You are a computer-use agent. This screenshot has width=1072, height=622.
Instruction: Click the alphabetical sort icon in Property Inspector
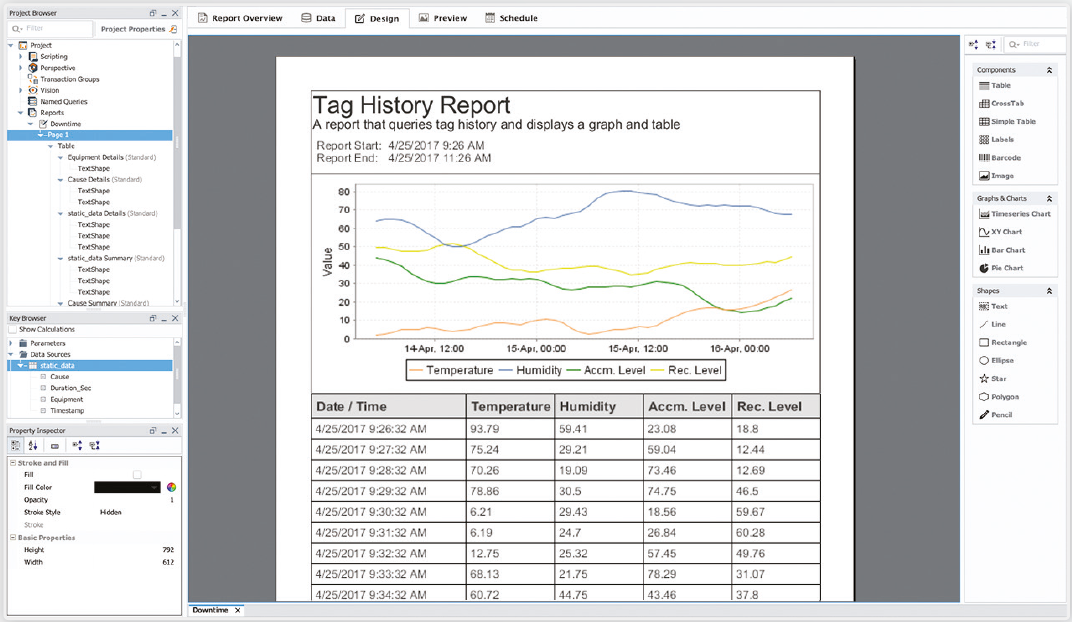32,446
